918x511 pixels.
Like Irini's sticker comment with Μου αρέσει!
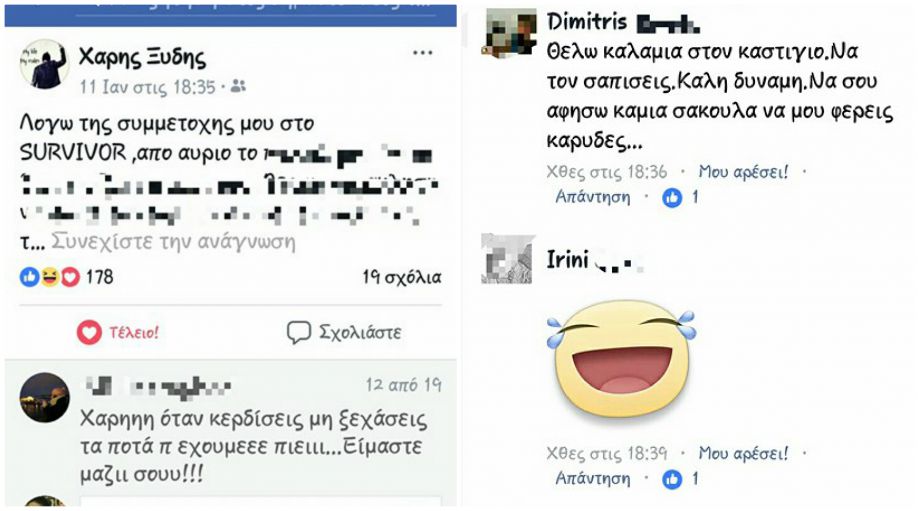click(x=744, y=453)
